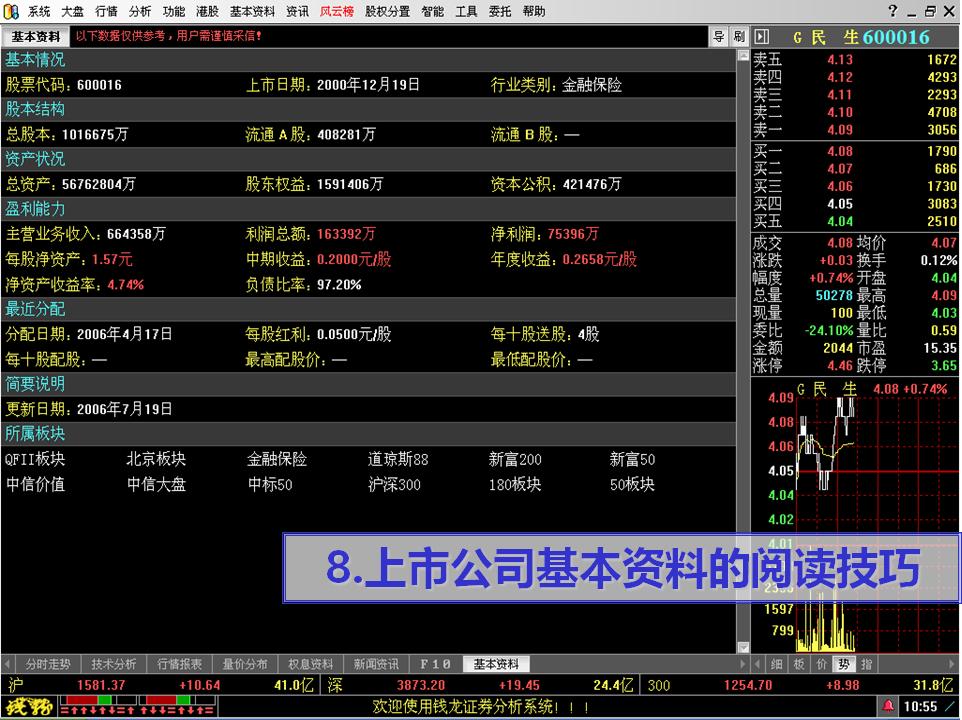This screenshot has height=720, width=962.
Task: Open the 资讯 menu
Action: coord(298,11)
